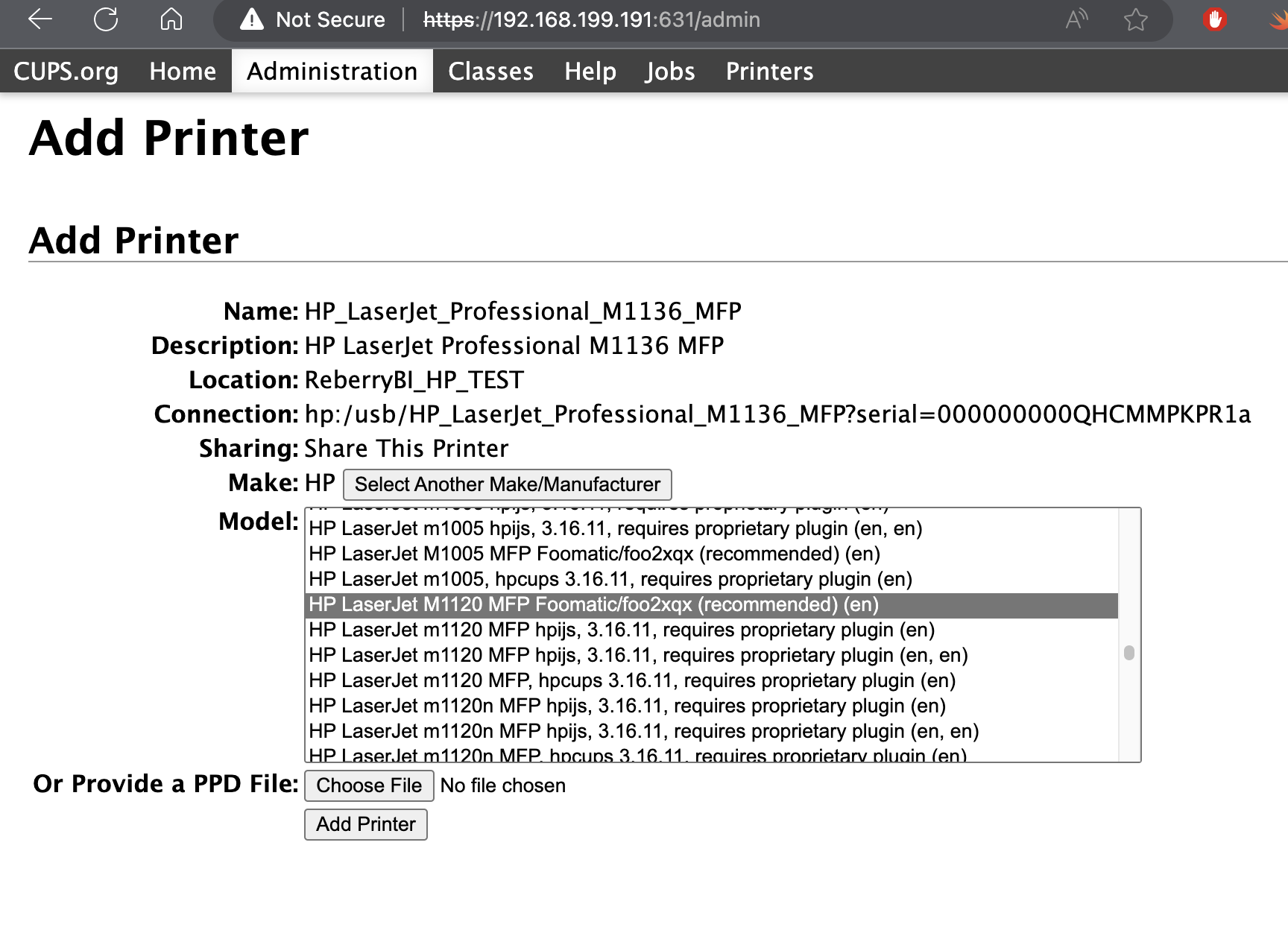Image resolution: width=1288 pixels, height=936 pixels.
Task: Open the Administration tab
Action: tap(332, 72)
